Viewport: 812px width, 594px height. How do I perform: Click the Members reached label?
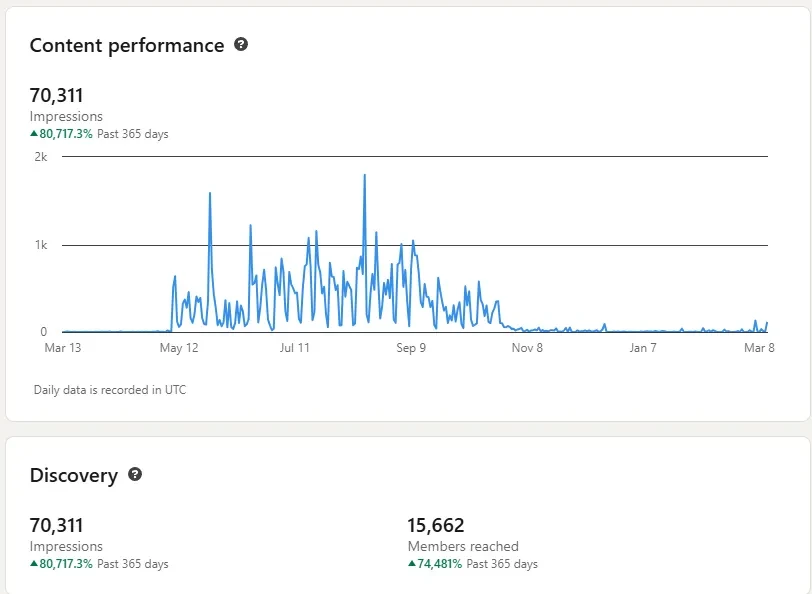(x=463, y=547)
